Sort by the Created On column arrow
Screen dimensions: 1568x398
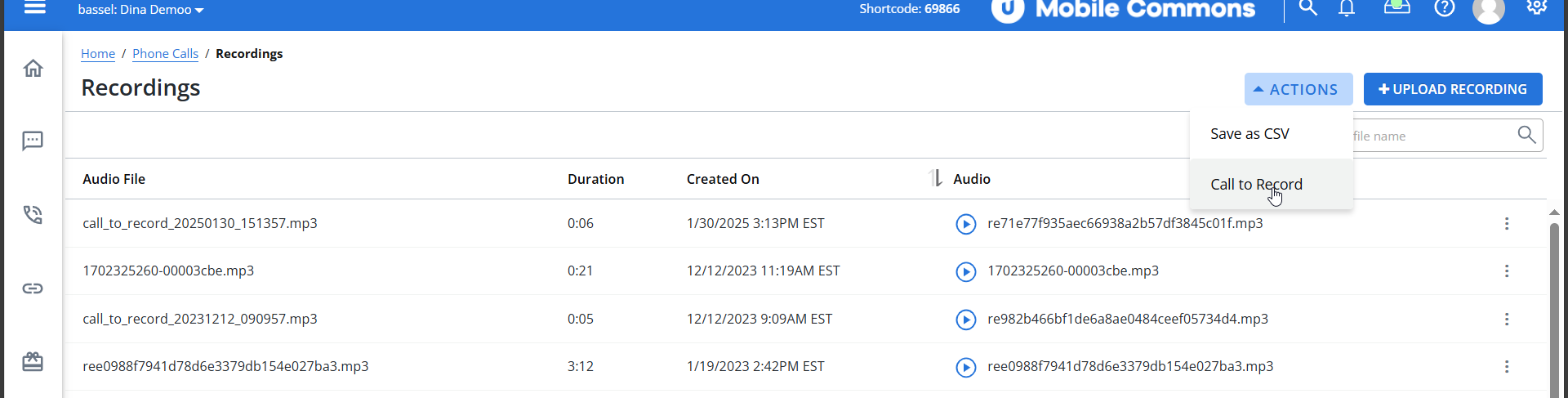click(936, 178)
